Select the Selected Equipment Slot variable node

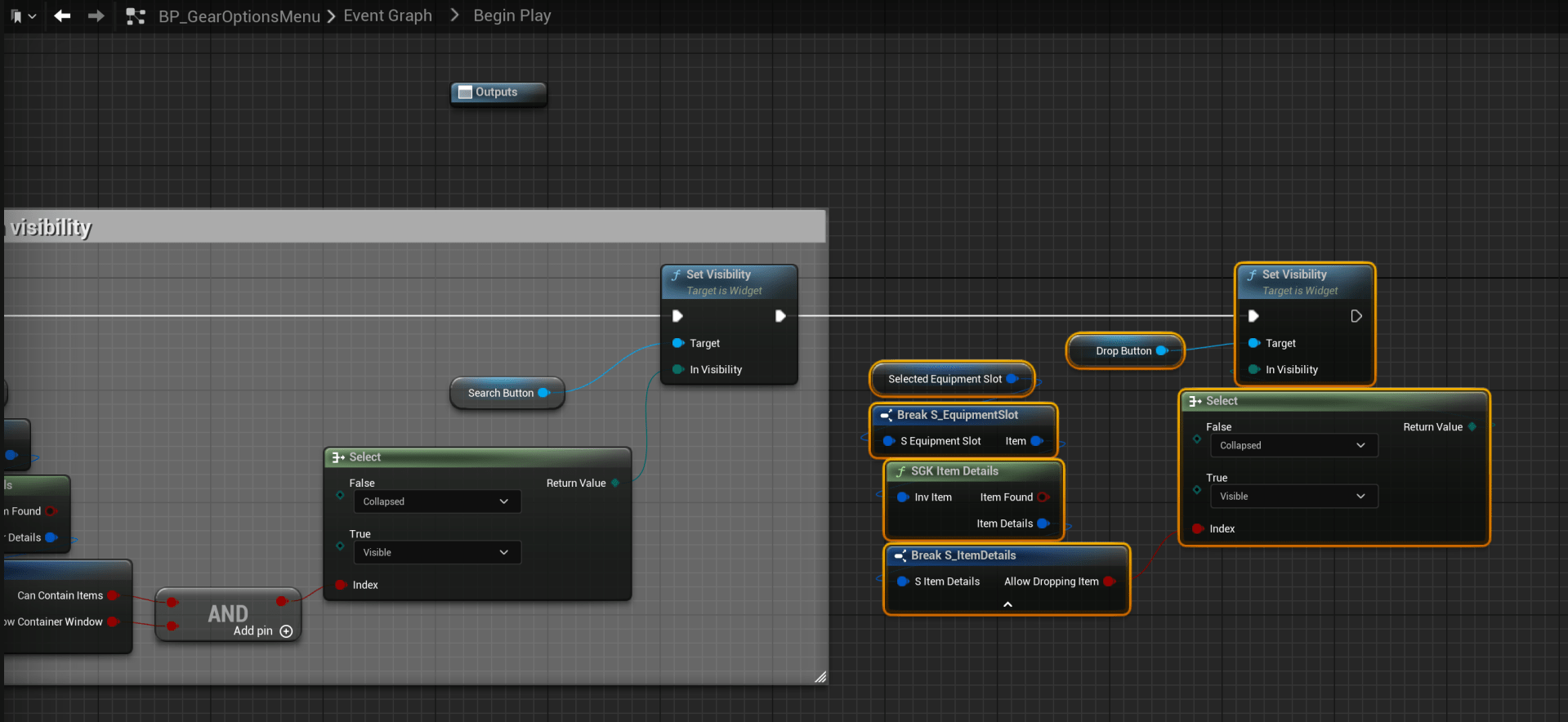pyautogui.click(x=944, y=379)
